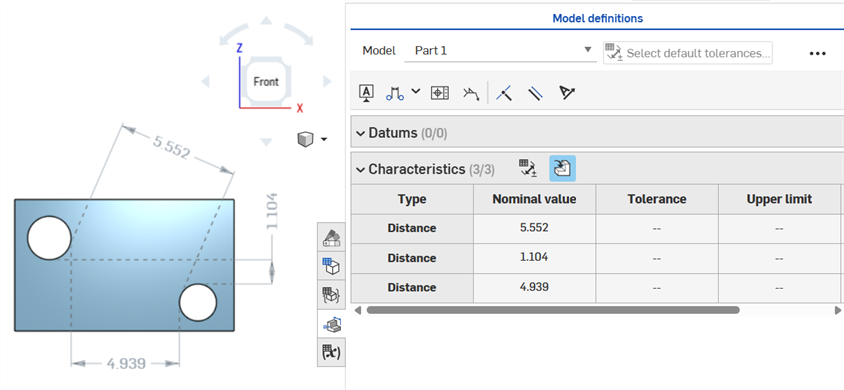Click the clockwise curved arrow above the view cube
The height and width of the screenshot is (390, 844).
[x=298, y=33]
